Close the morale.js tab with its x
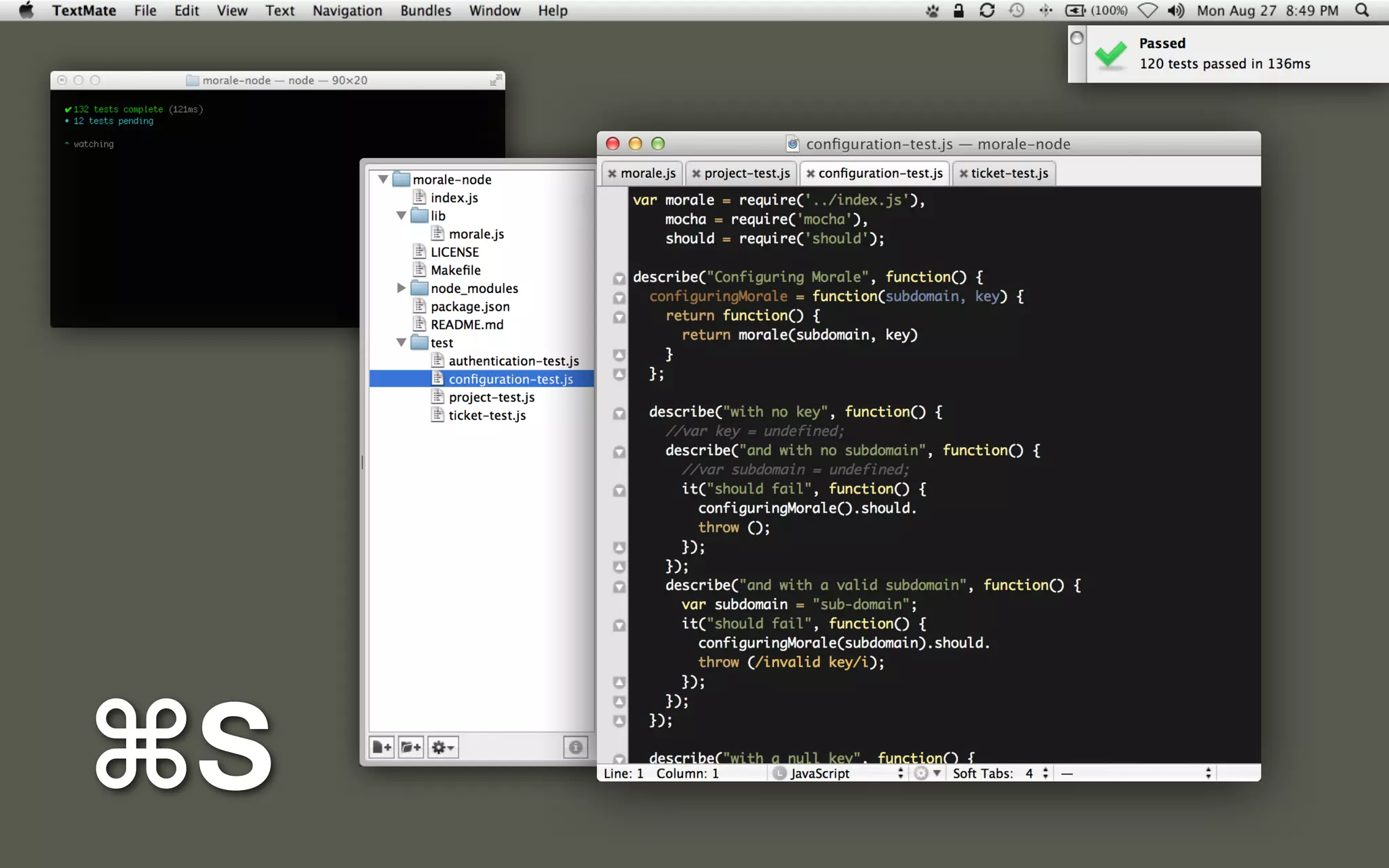1389x868 pixels. 612,174
